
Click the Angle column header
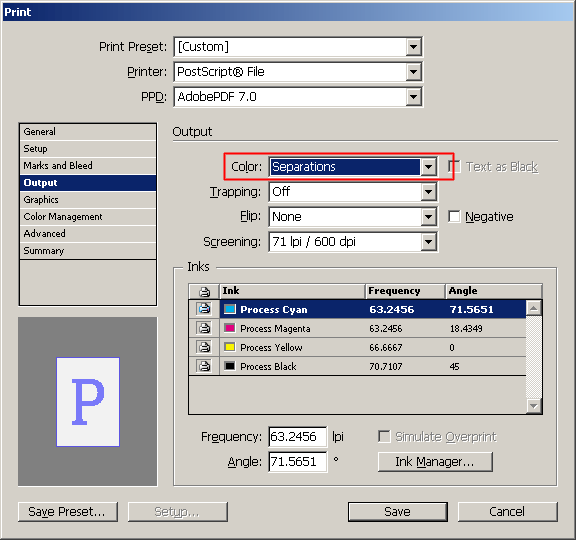pos(494,291)
